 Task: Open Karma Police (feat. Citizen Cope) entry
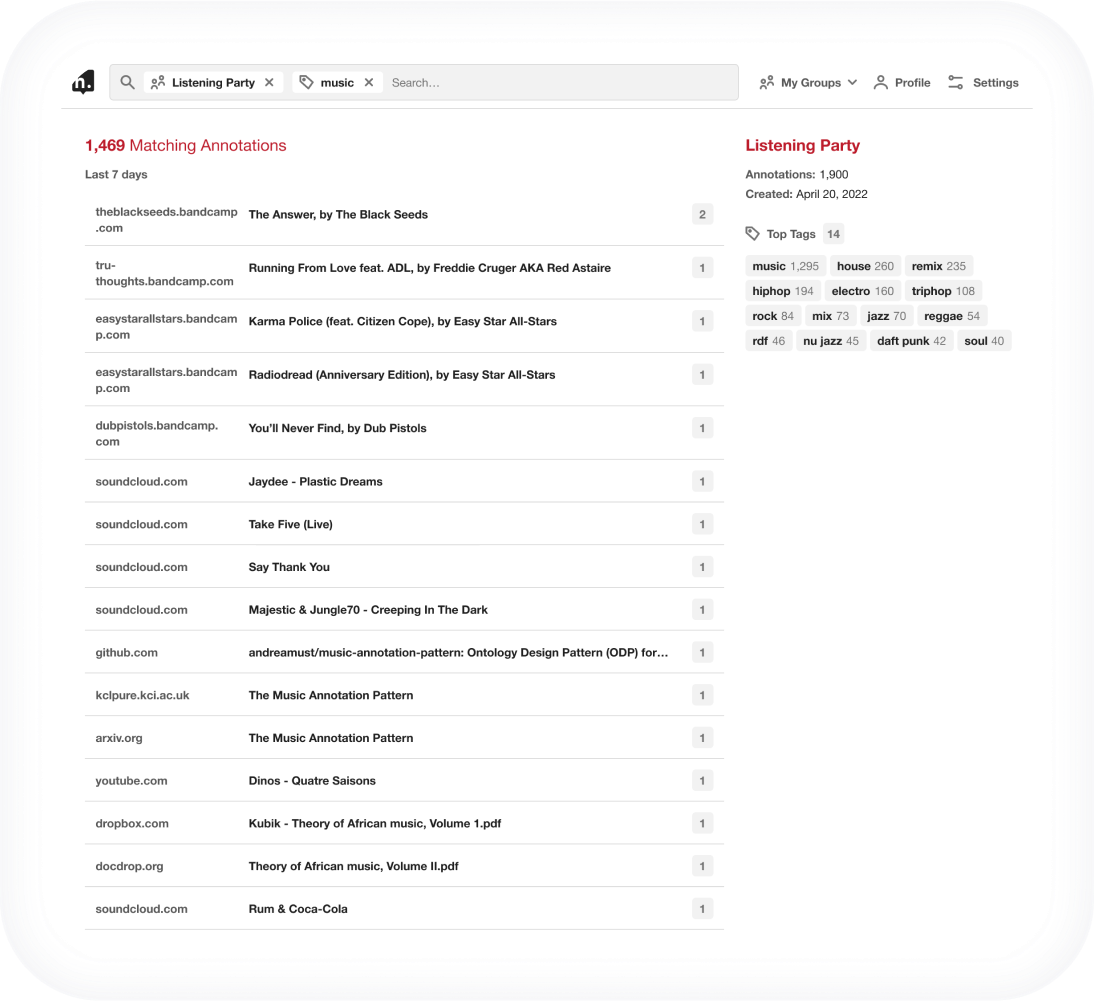pos(403,322)
